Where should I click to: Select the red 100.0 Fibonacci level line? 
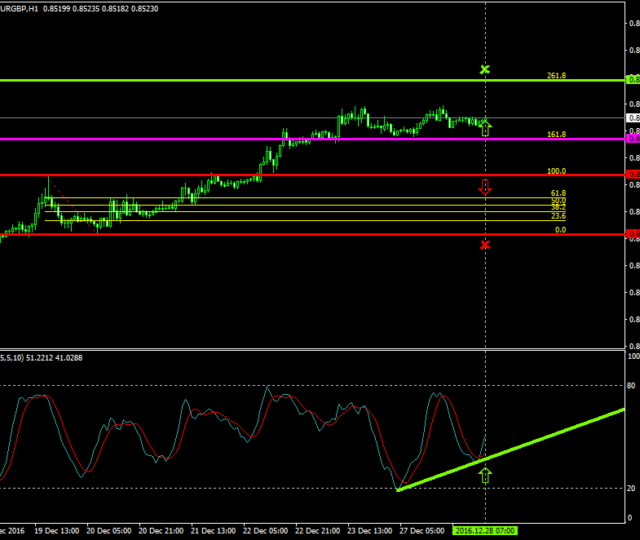(300, 175)
